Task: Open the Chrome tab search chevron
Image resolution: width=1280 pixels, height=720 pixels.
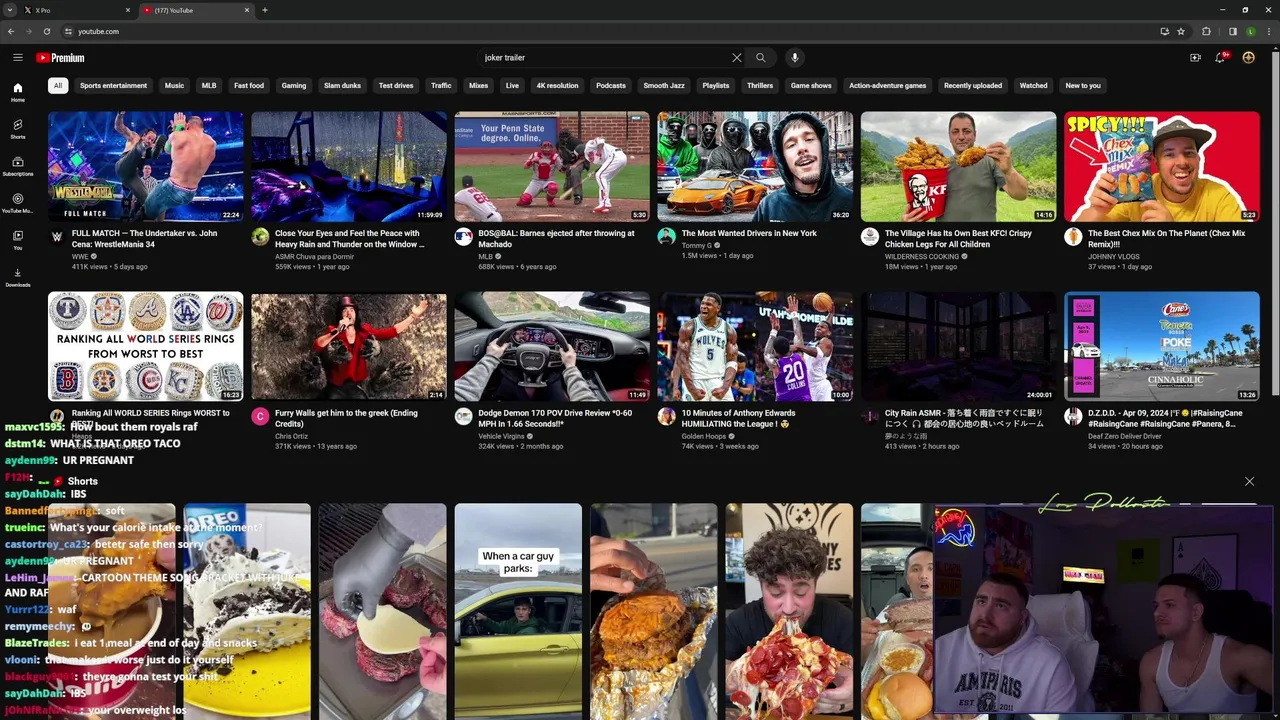Action: [10, 10]
